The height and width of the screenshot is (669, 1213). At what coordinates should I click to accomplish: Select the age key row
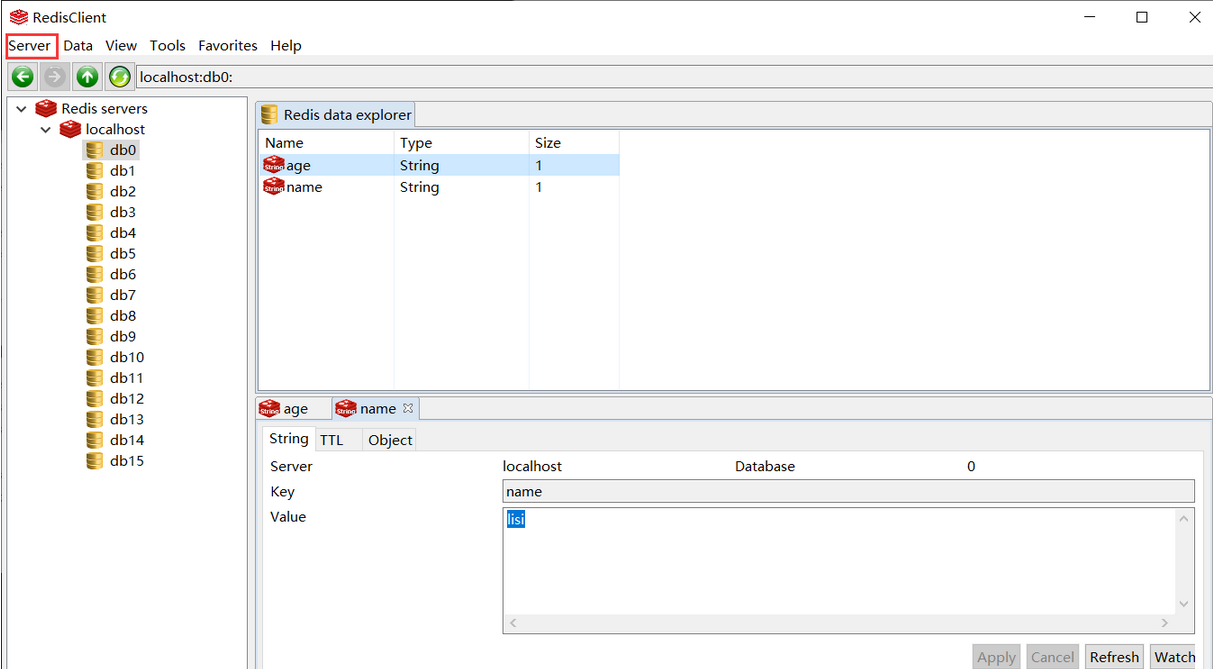point(439,165)
